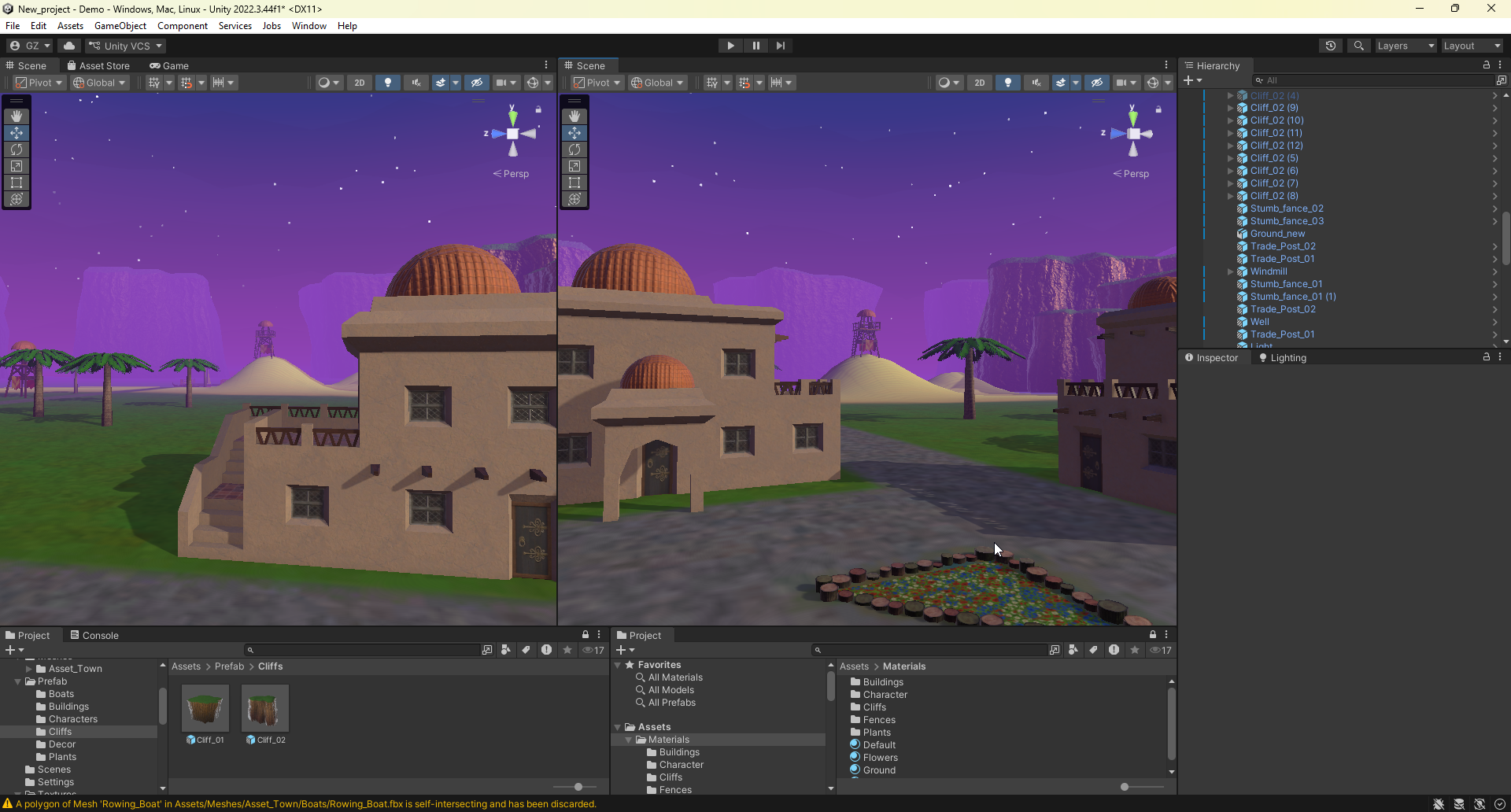Select the Cliff_01 prefab thumbnail
This screenshot has height=812, width=1511.
(205, 708)
